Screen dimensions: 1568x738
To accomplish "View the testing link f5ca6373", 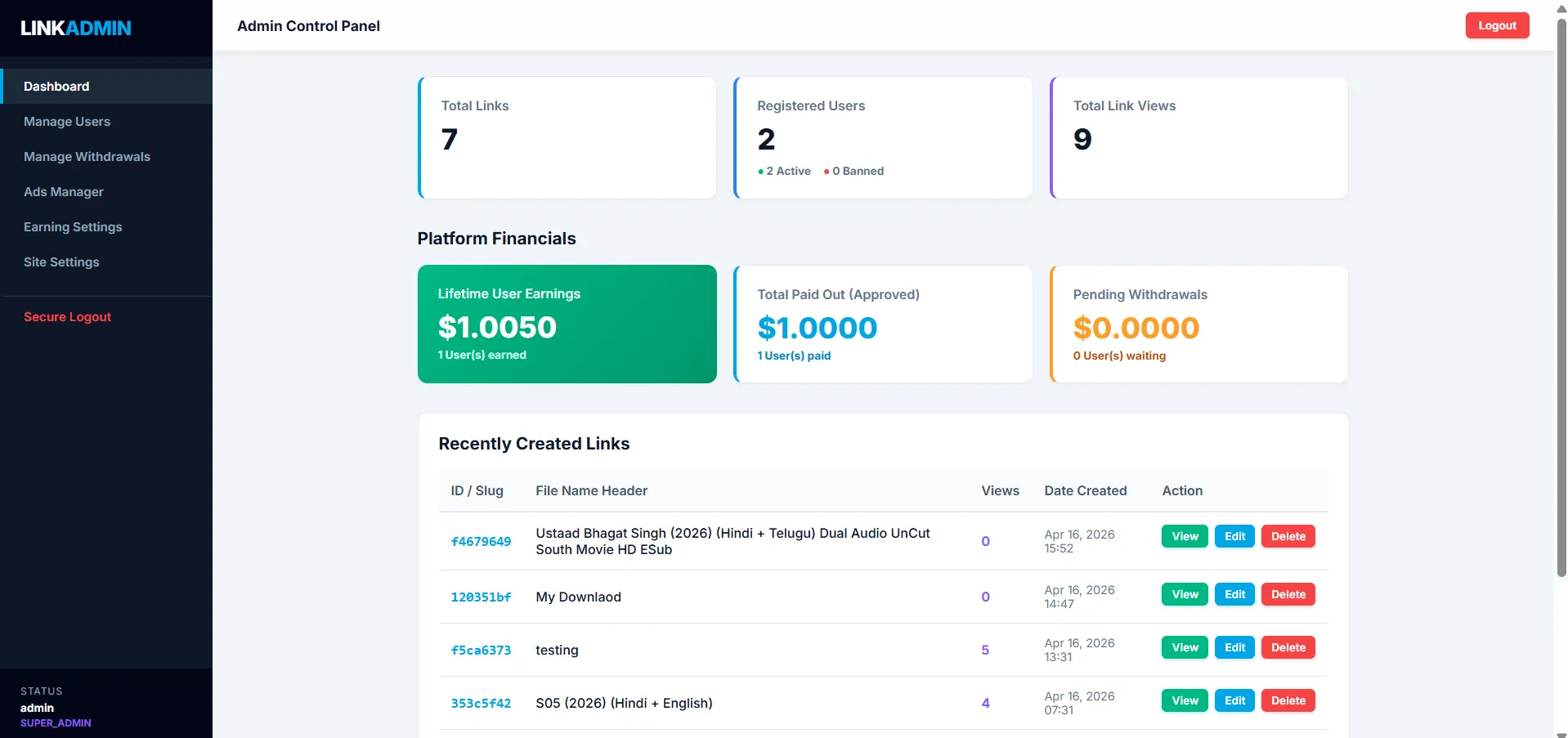I will pyautogui.click(x=1184, y=648).
